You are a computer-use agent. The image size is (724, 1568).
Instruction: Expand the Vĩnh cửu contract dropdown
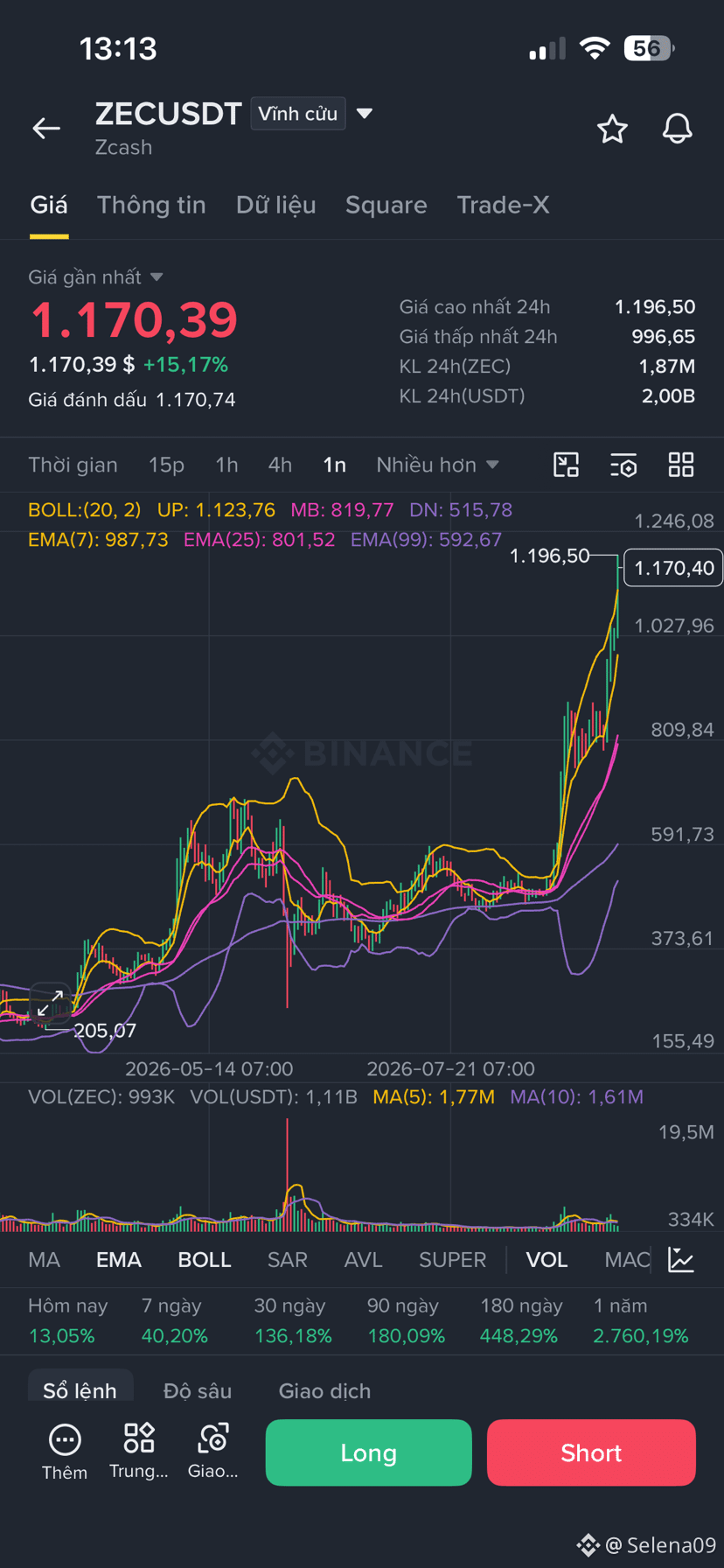click(x=312, y=114)
